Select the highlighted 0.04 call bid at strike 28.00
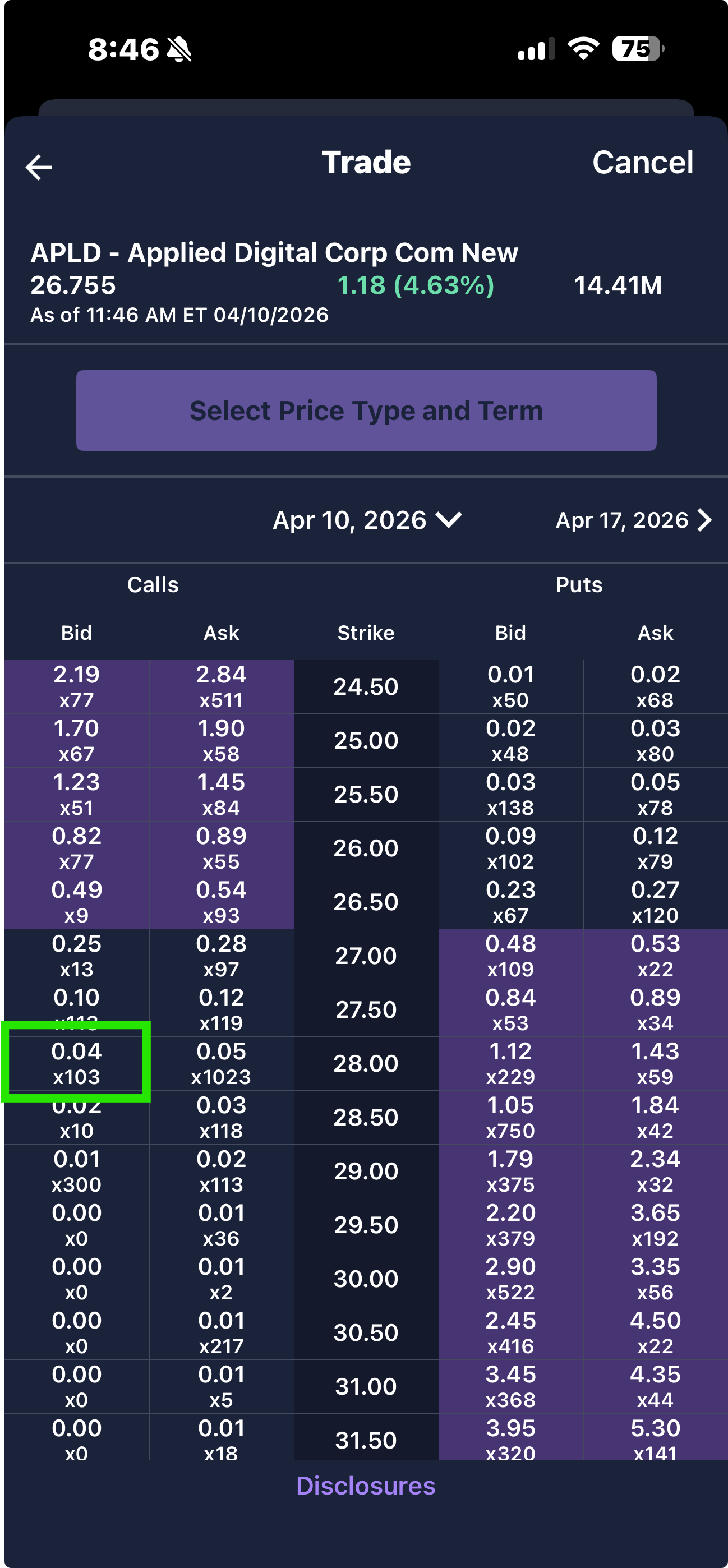The width and height of the screenshot is (728, 1568). (76, 1062)
